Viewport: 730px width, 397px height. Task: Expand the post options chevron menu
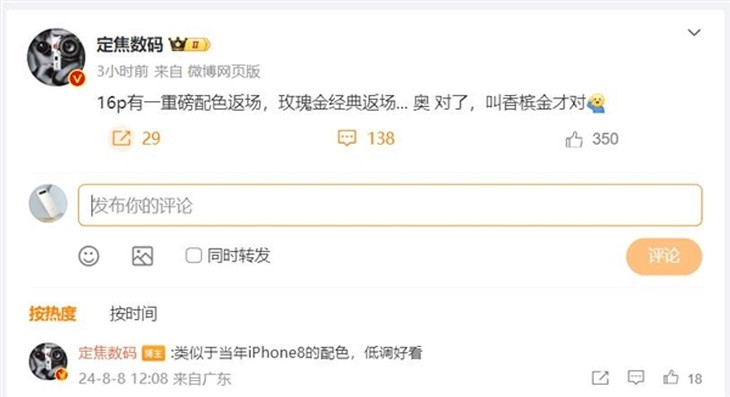point(694,33)
